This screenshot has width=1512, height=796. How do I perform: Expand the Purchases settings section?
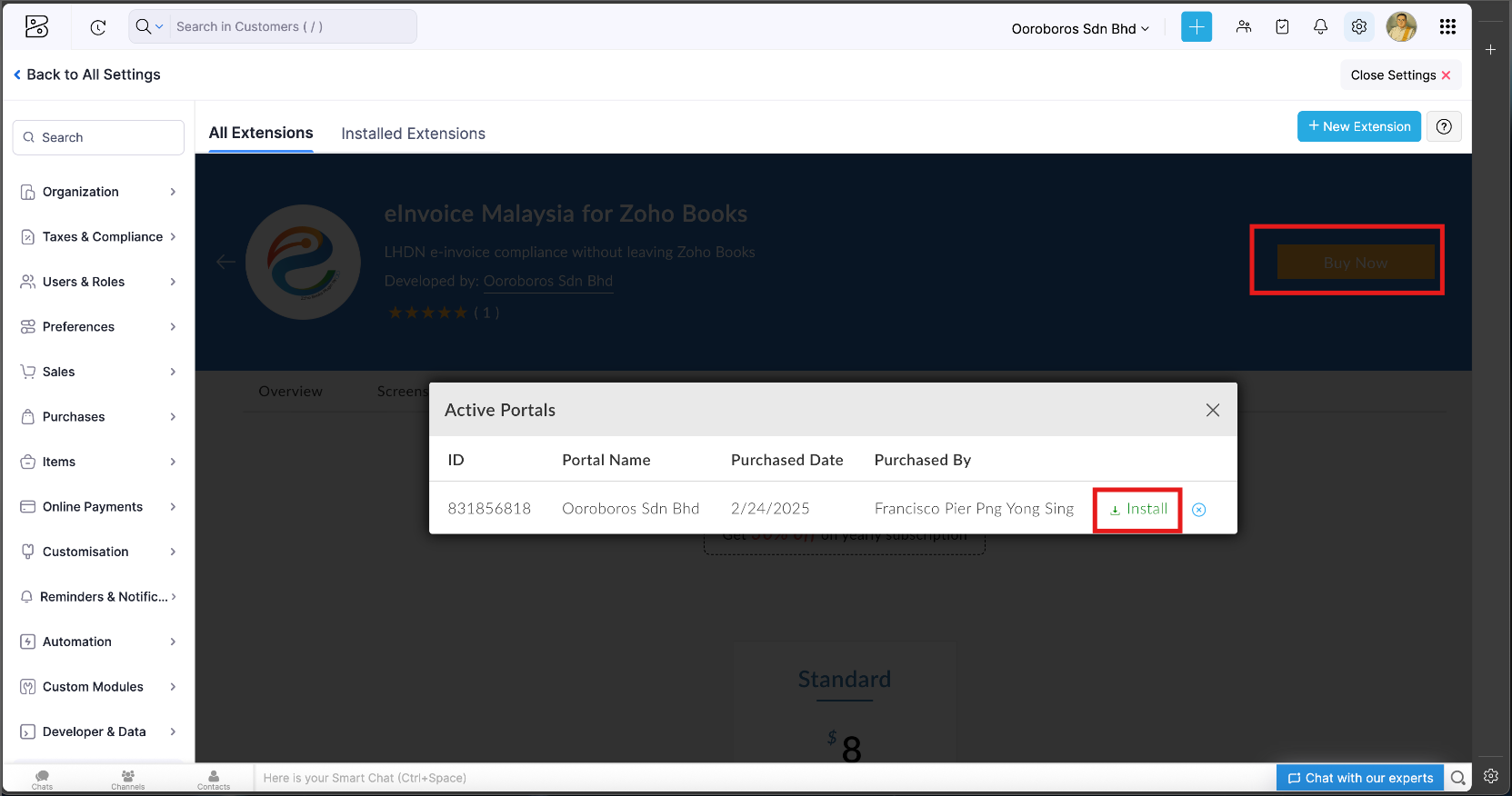[x=98, y=417]
